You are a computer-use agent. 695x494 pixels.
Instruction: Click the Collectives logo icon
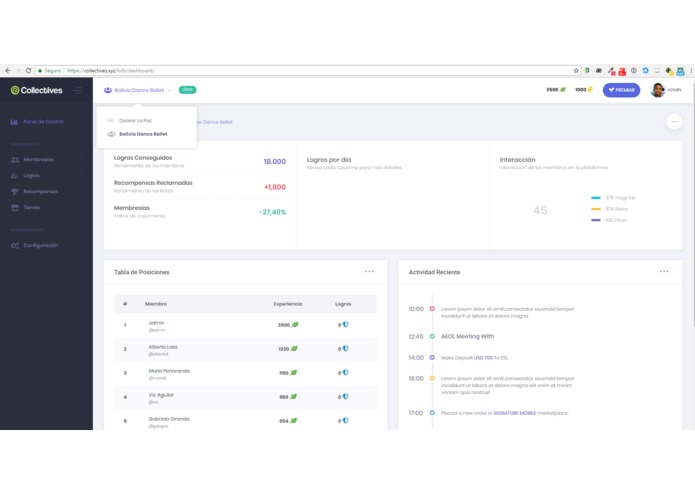(x=15, y=90)
